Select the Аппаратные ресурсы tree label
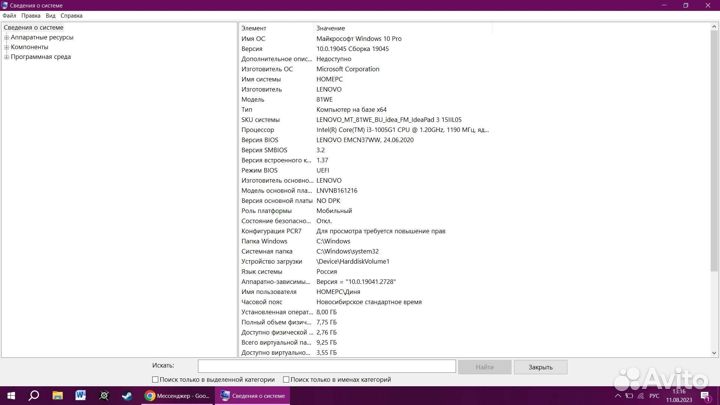This screenshot has width=720, height=405. [42, 38]
